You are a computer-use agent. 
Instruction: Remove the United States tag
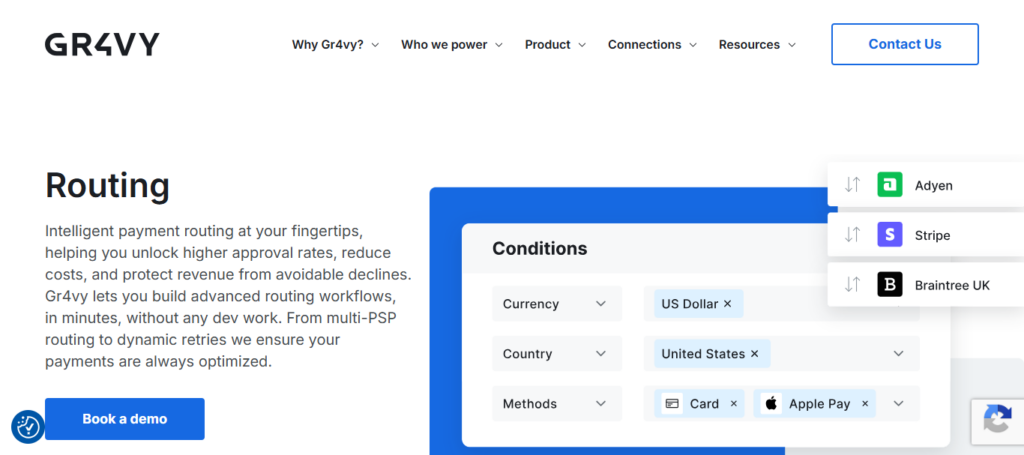(754, 354)
